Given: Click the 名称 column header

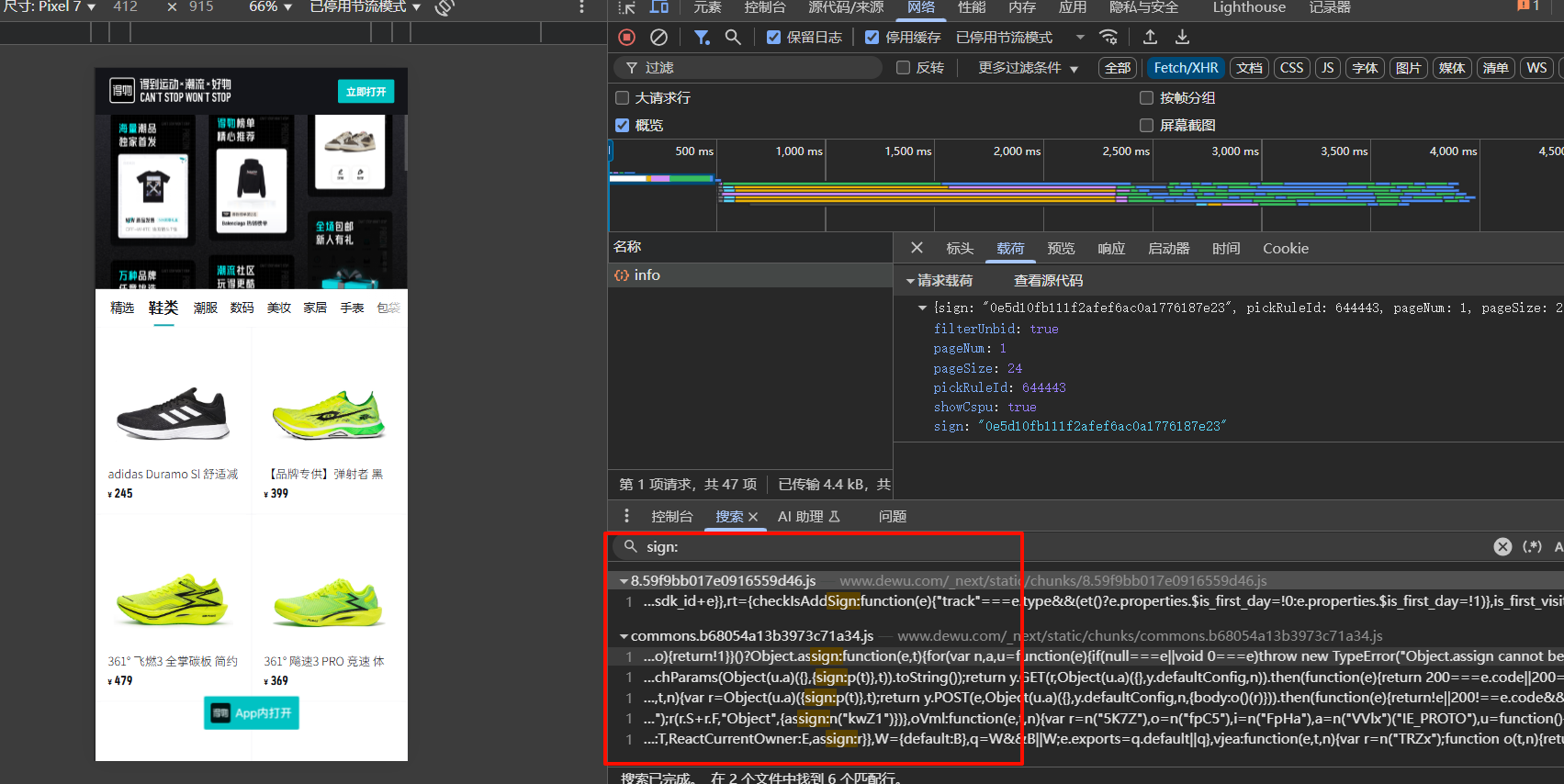Looking at the screenshot, I should (750, 247).
